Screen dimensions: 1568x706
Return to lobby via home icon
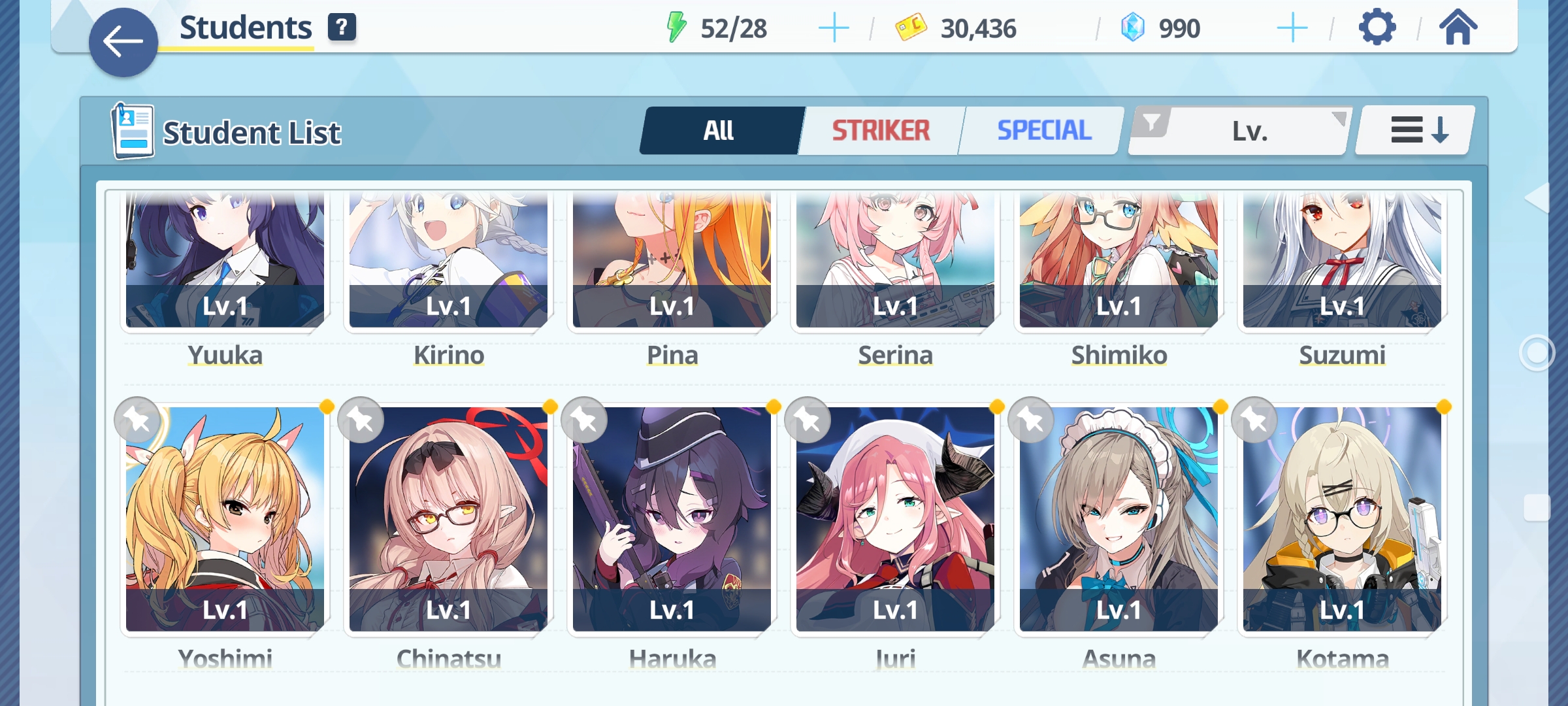[1458, 27]
